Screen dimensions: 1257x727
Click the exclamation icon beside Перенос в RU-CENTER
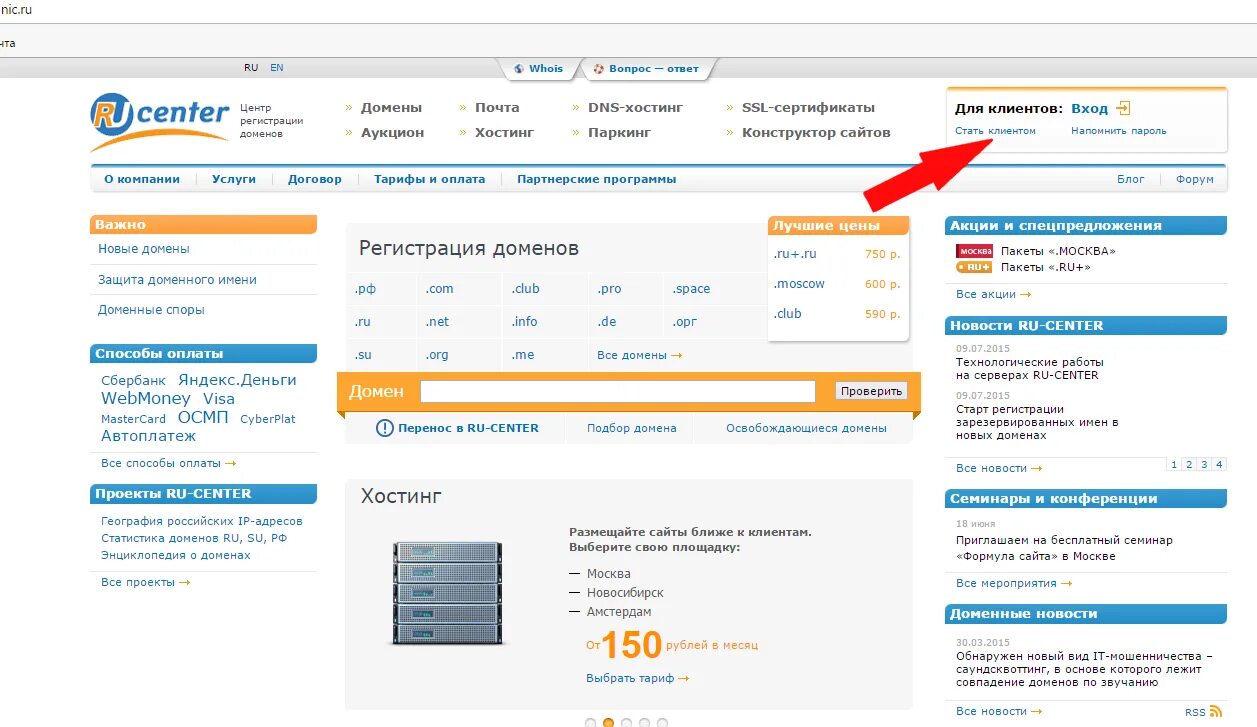coord(385,428)
